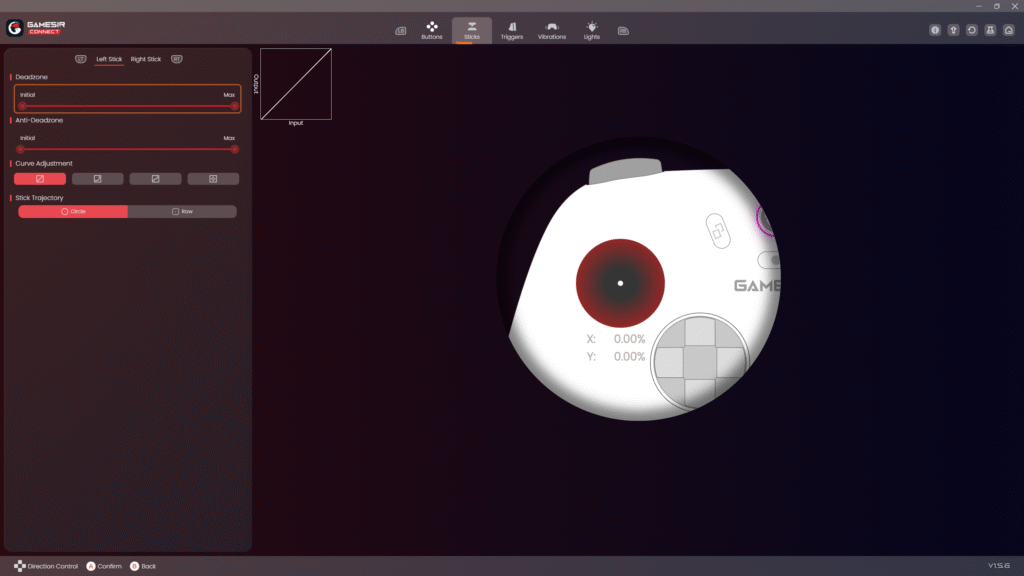Click the A Confirm hint

(x=104, y=566)
